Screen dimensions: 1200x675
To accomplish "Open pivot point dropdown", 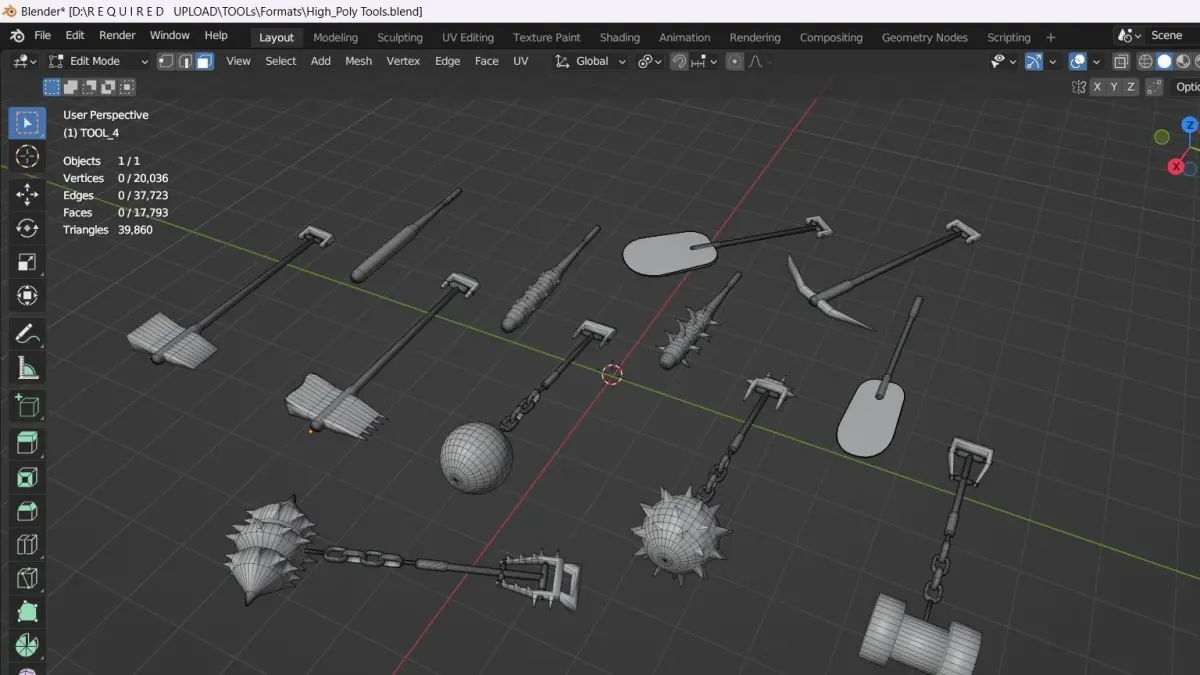I will point(650,61).
